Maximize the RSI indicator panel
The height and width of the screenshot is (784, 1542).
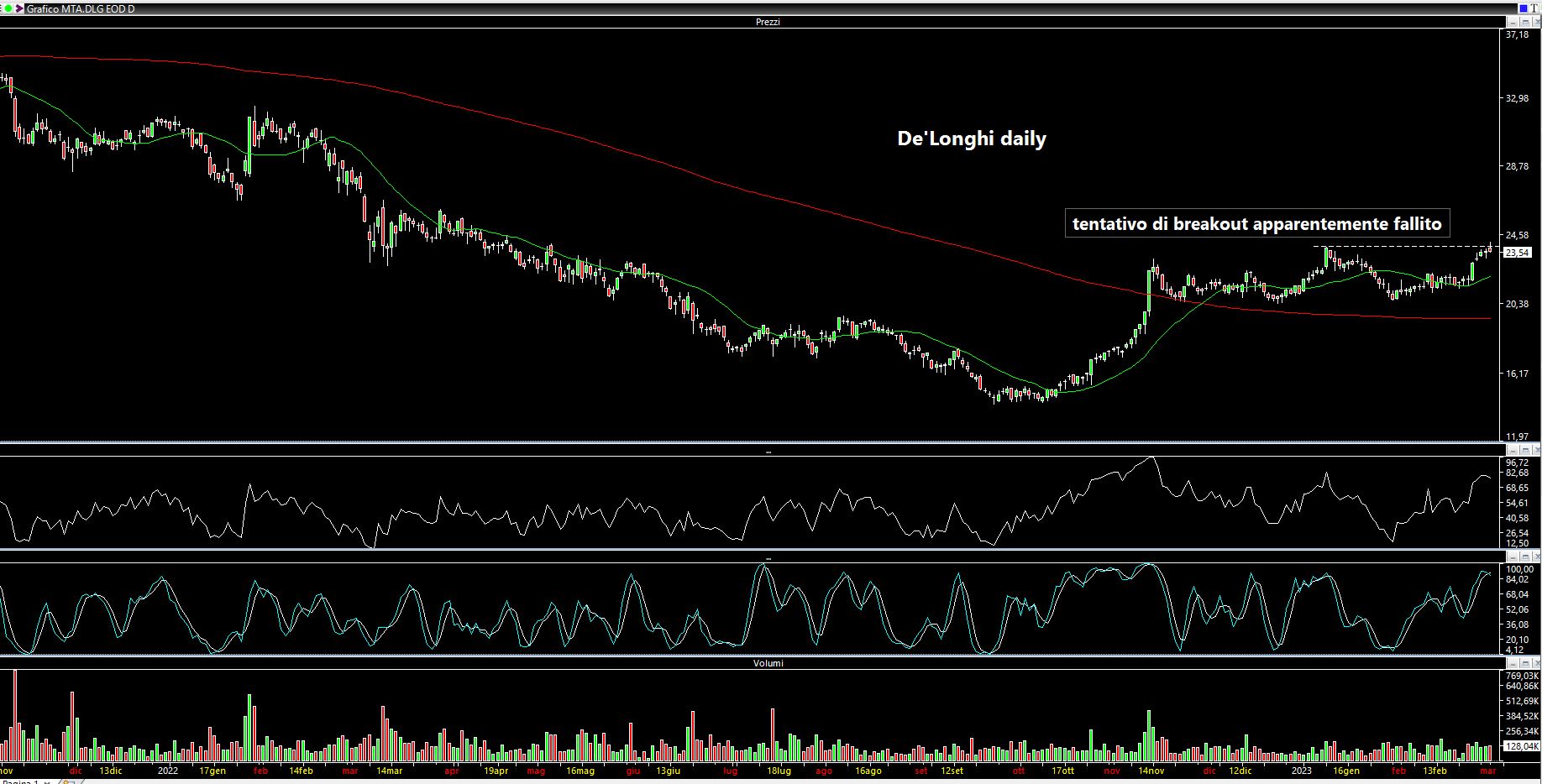click(1525, 450)
